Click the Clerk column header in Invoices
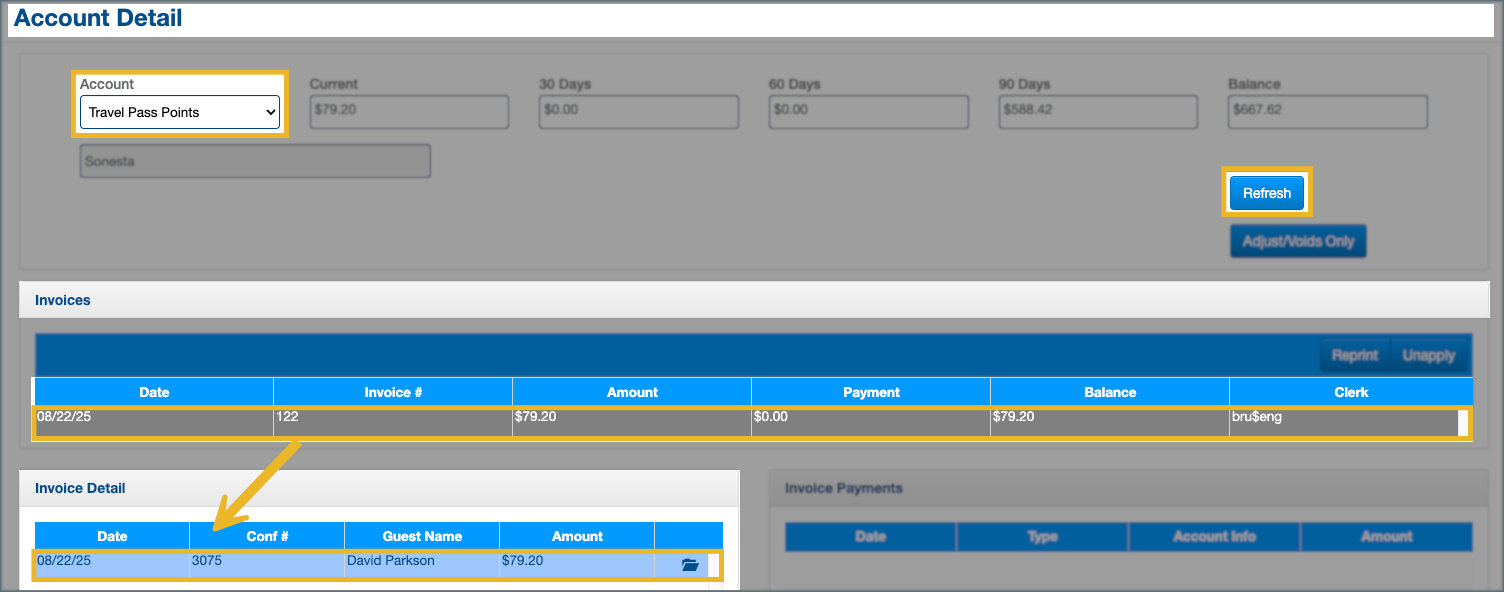The image size is (1504, 592). (1350, 392)
